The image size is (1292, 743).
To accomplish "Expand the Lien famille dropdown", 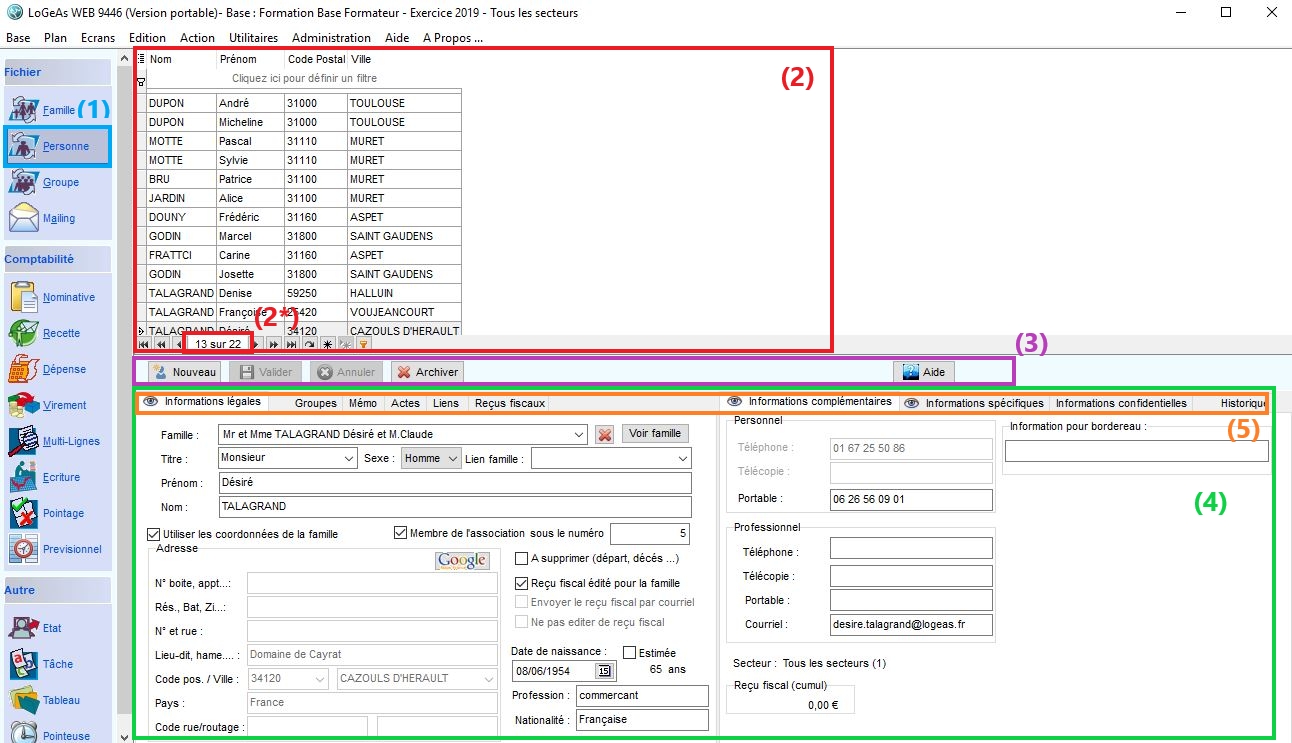I will pos(683,458).
